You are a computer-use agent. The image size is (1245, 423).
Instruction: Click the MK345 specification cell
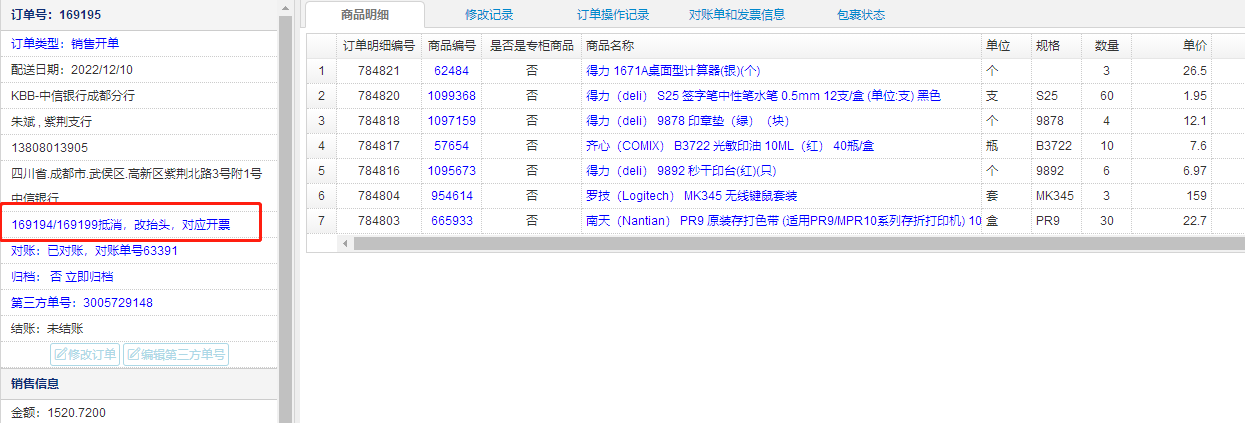coord(1056,196)
